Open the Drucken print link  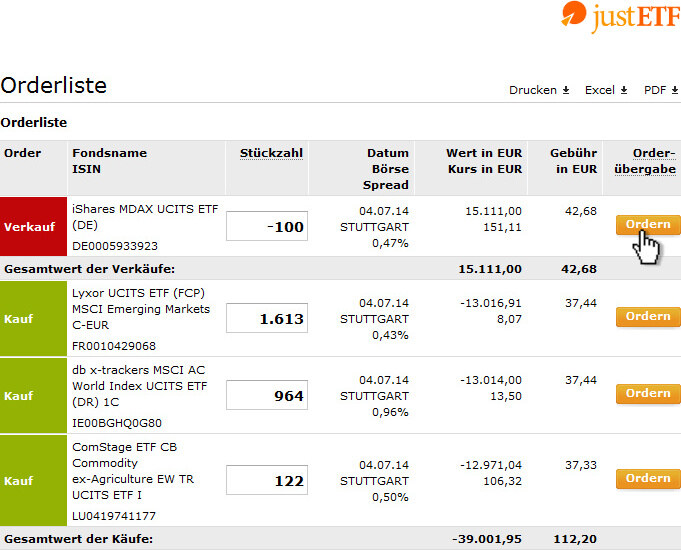(533, 90)
